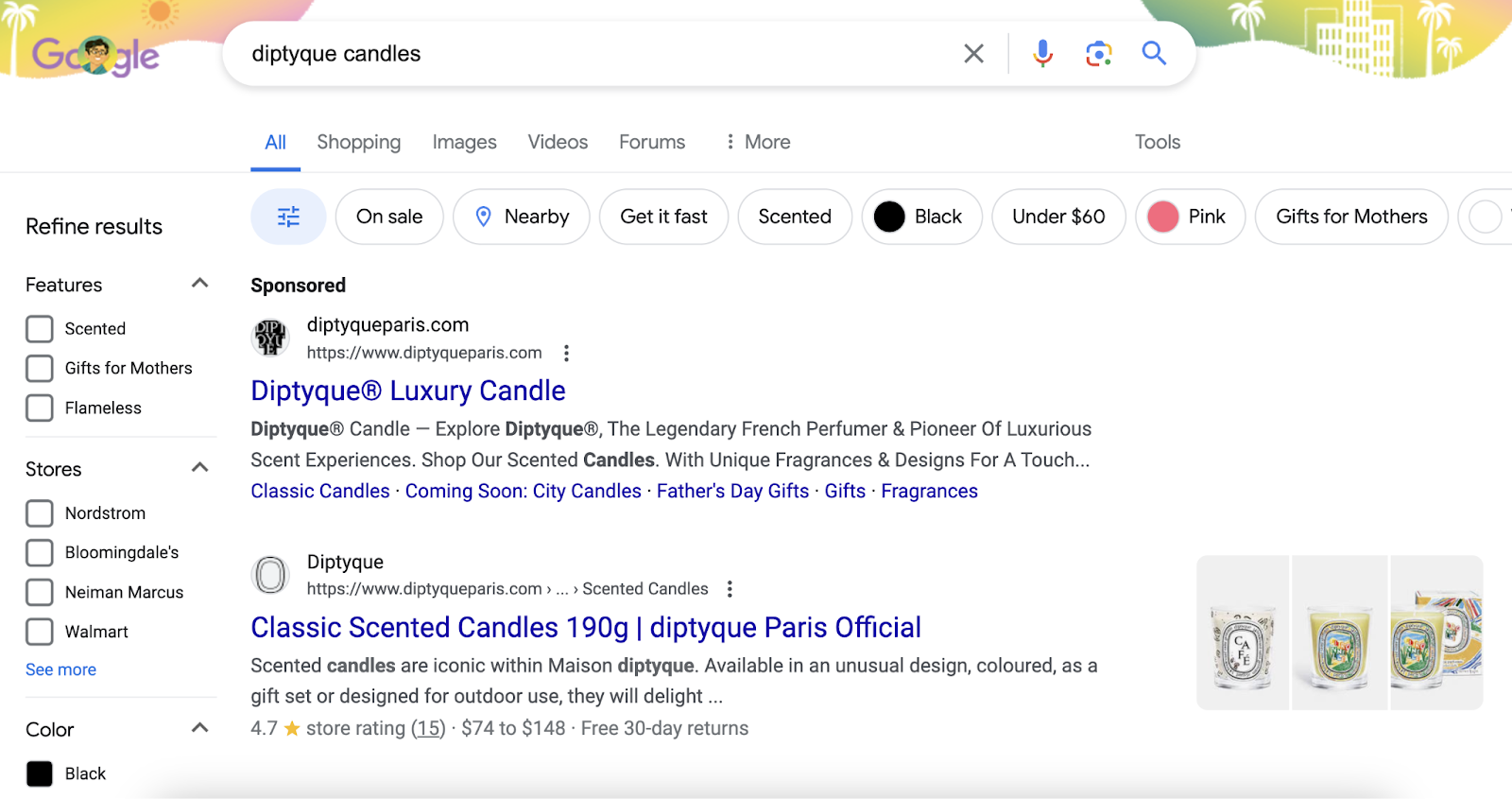Collapse the Stores section
This screenshot has width=1512, height=799.
pyautogui.click(x=199, y=466)
